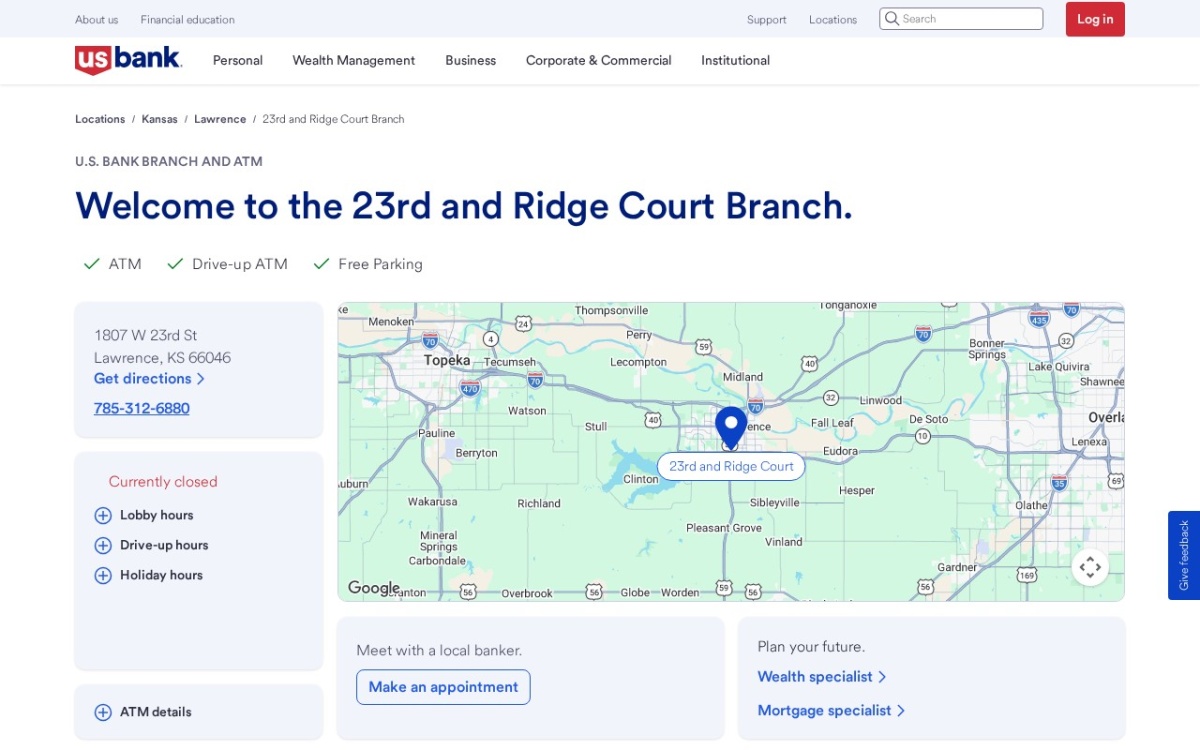Click the search magnifier icon
This screenshot has width=1200, height=750.
pyautogui.click(x=892, y=19)
